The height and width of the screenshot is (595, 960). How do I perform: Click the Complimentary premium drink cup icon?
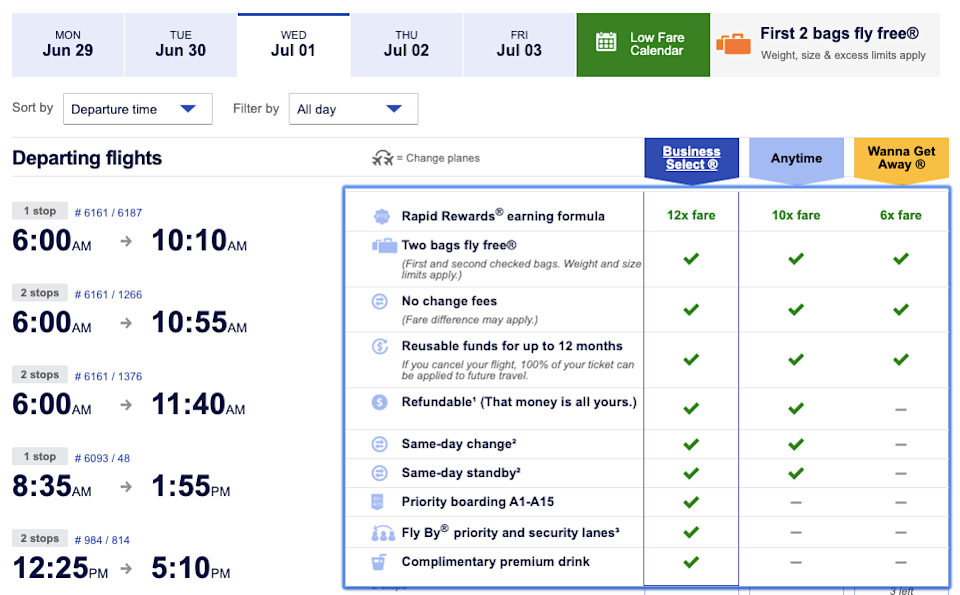[379, 562]
